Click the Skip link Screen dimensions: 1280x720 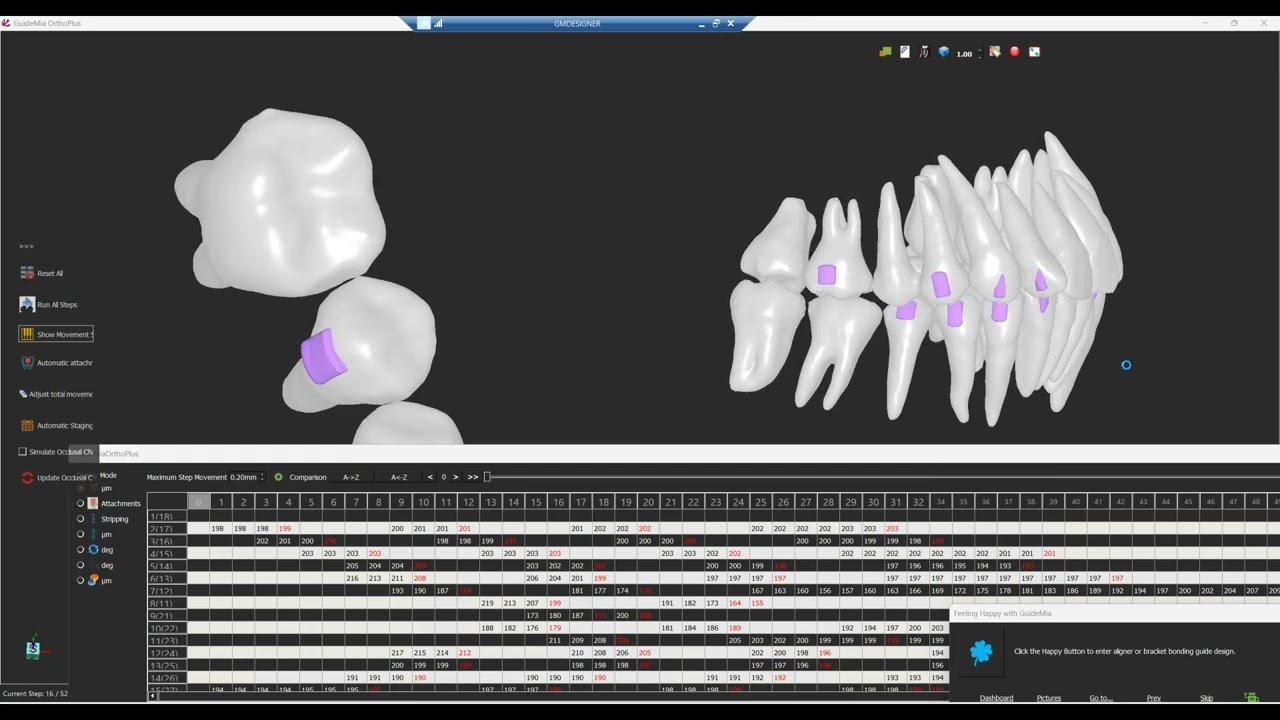point(1206,698)
